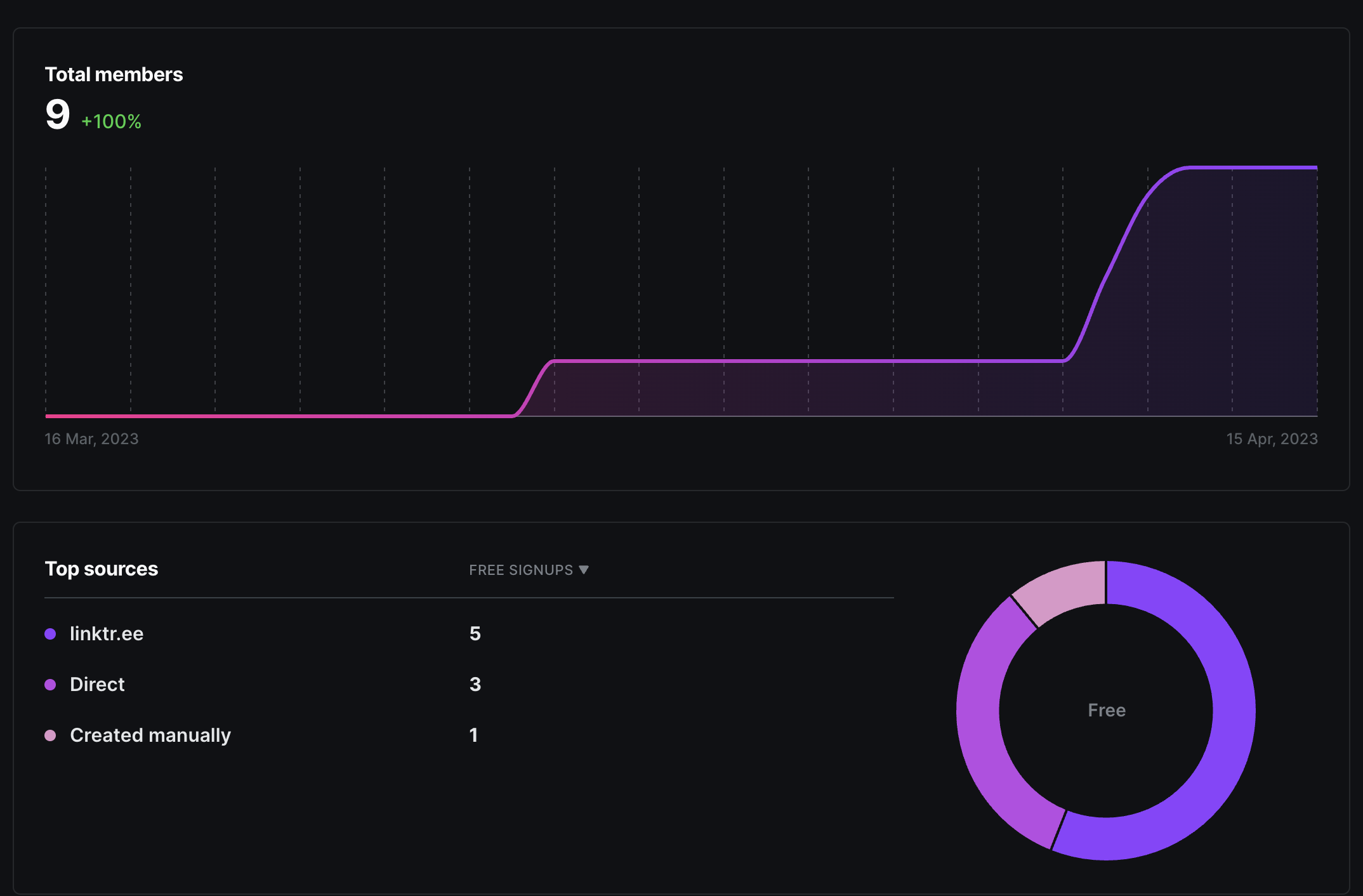Viewport: 1363px width, 896px height.
Task: Select the linktr.ee source row
Action: 469,633
